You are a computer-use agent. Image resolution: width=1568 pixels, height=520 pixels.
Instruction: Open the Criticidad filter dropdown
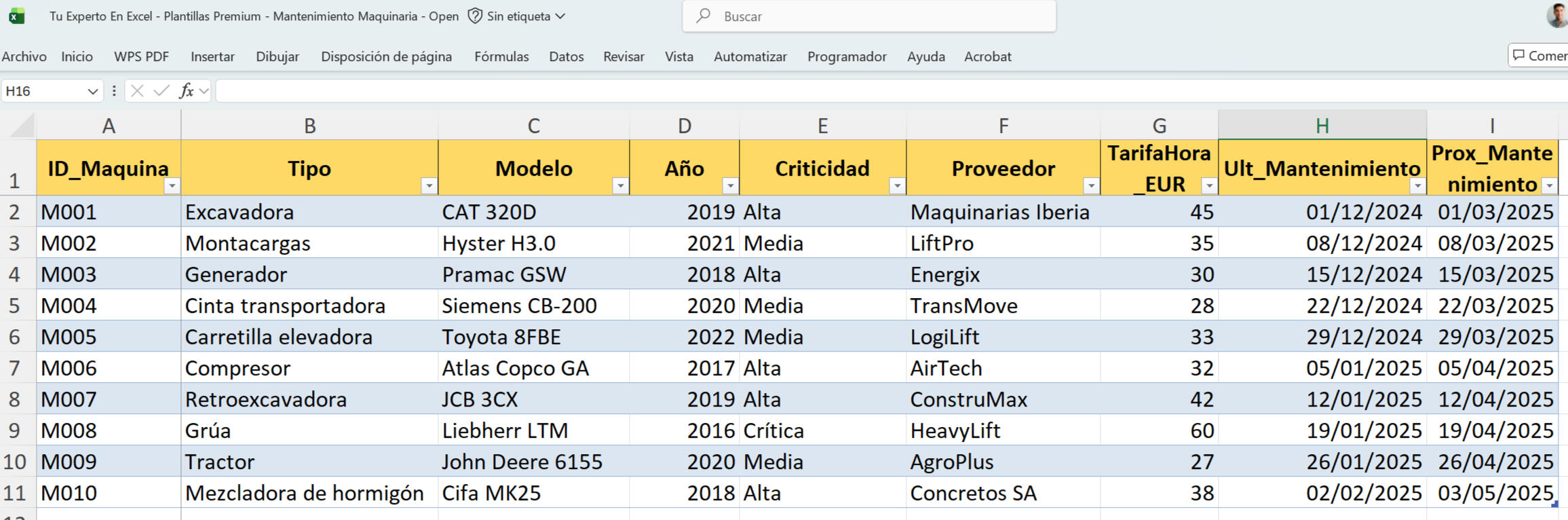(897, 185)
